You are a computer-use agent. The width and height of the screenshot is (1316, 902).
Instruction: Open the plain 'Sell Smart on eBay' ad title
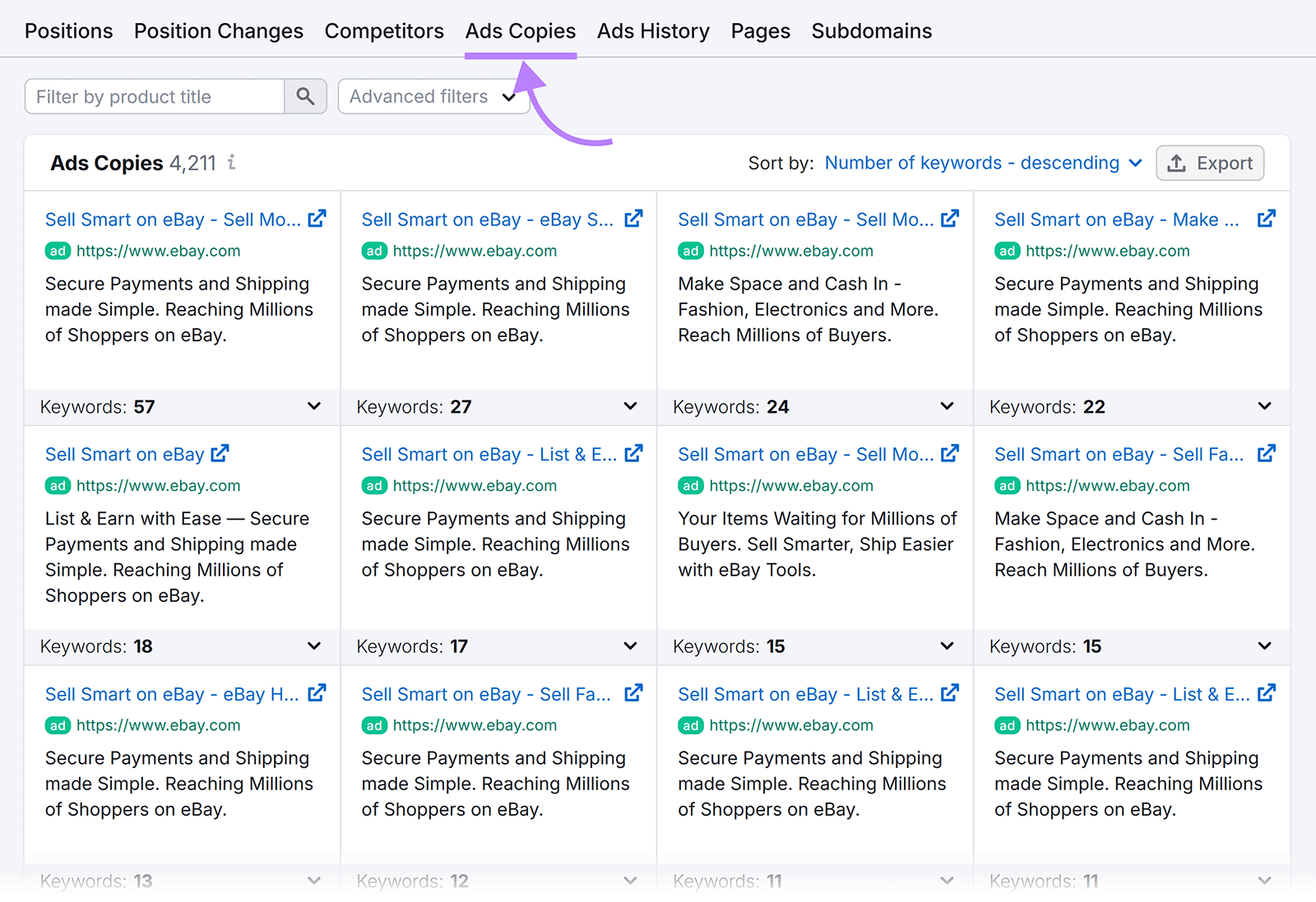(125, 455)
